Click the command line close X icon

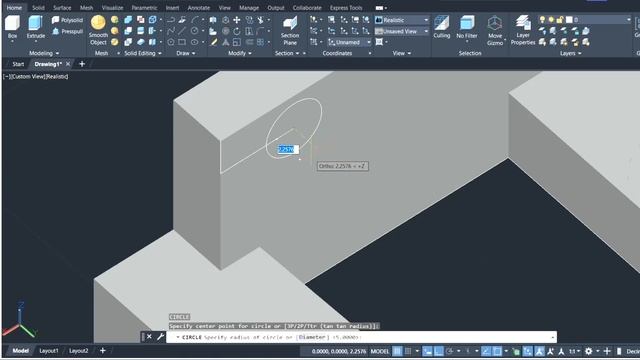click(x=149, y=337)
